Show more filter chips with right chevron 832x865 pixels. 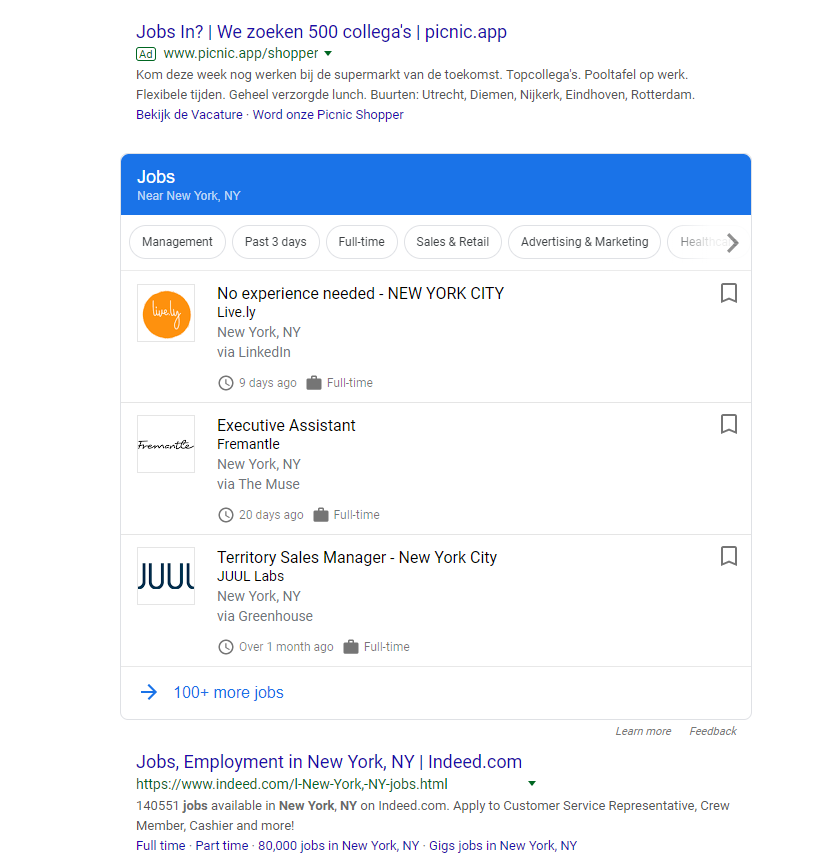pos(732,242)
